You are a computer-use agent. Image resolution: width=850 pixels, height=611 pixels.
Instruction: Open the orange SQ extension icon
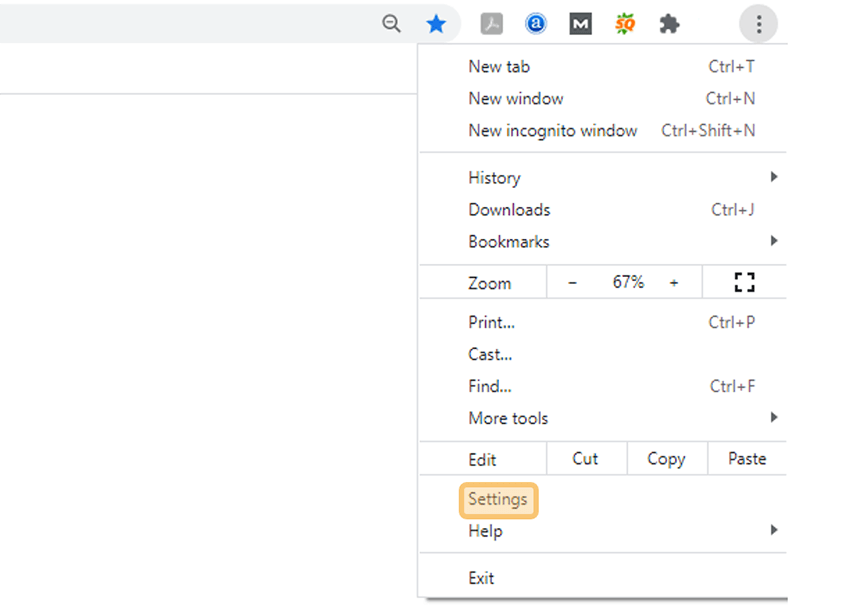pyautogui.click(x=624, y=24)
